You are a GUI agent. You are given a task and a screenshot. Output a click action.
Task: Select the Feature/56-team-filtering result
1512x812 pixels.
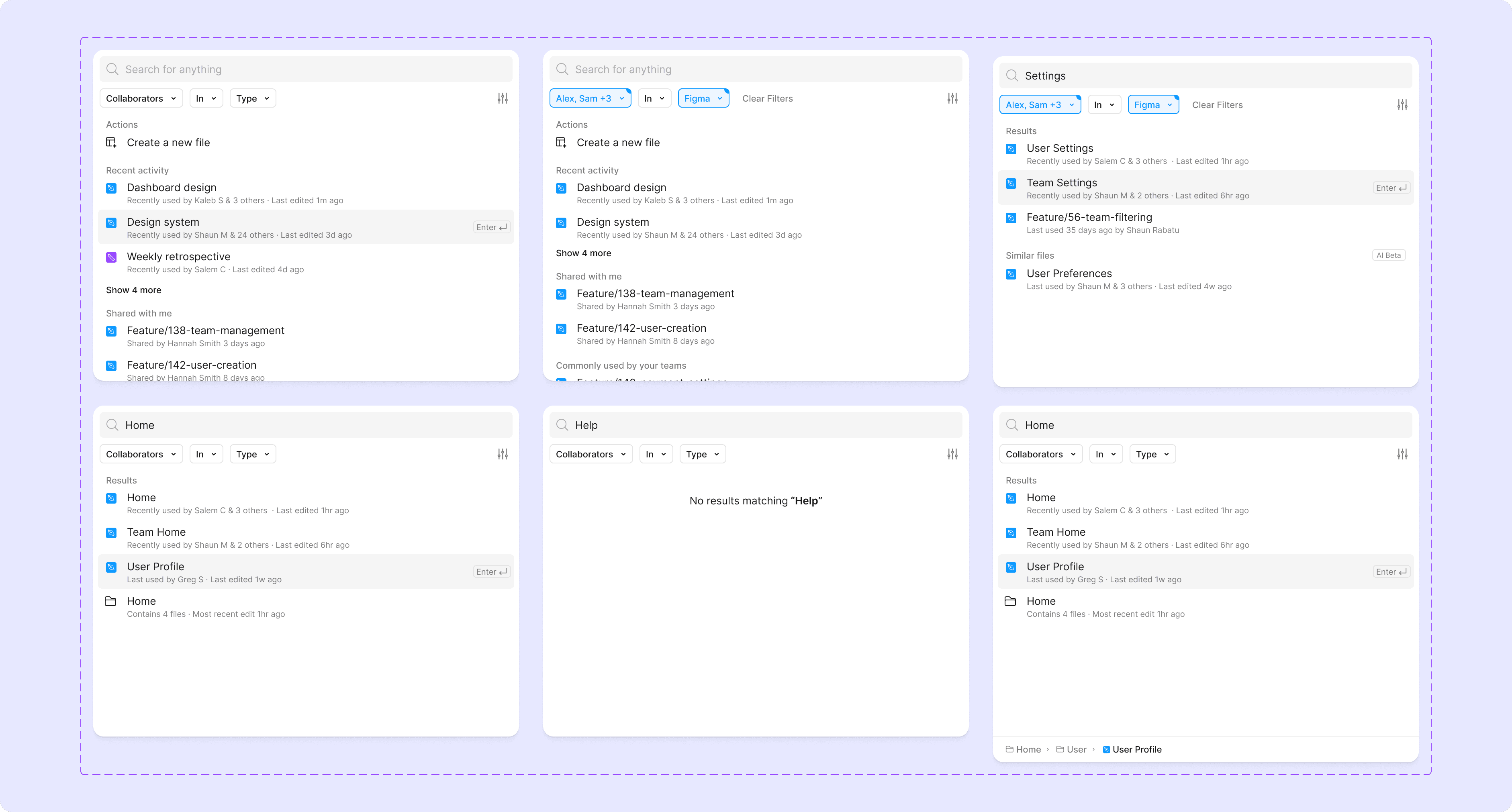coord(1206,222)
